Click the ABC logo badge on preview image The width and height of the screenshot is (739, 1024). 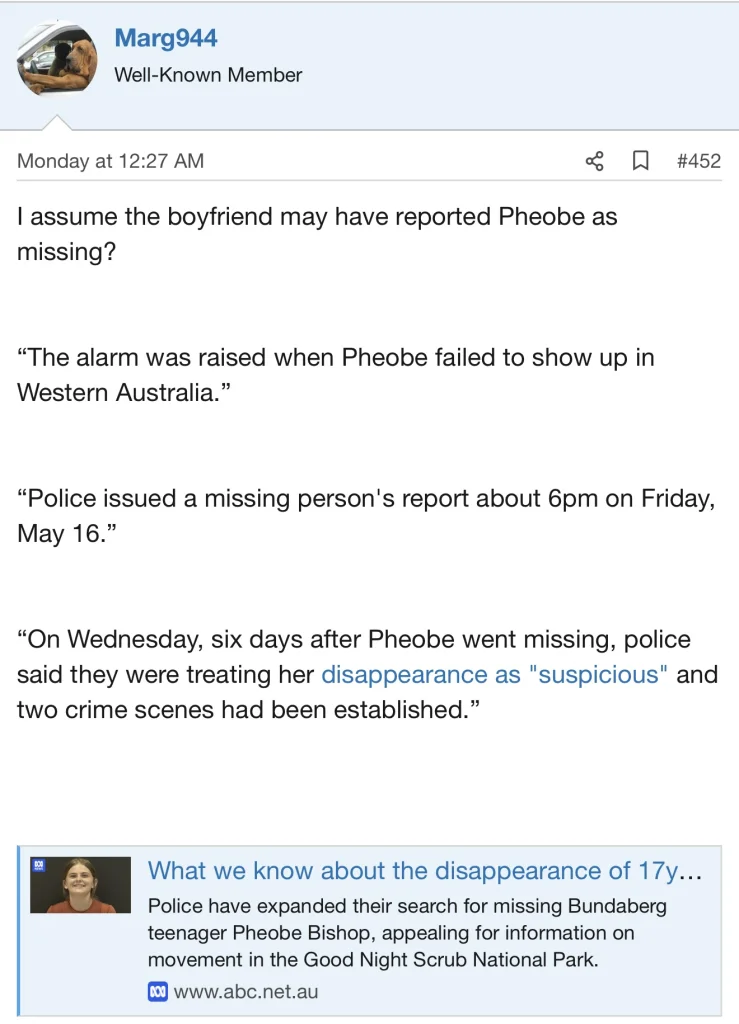39,865
